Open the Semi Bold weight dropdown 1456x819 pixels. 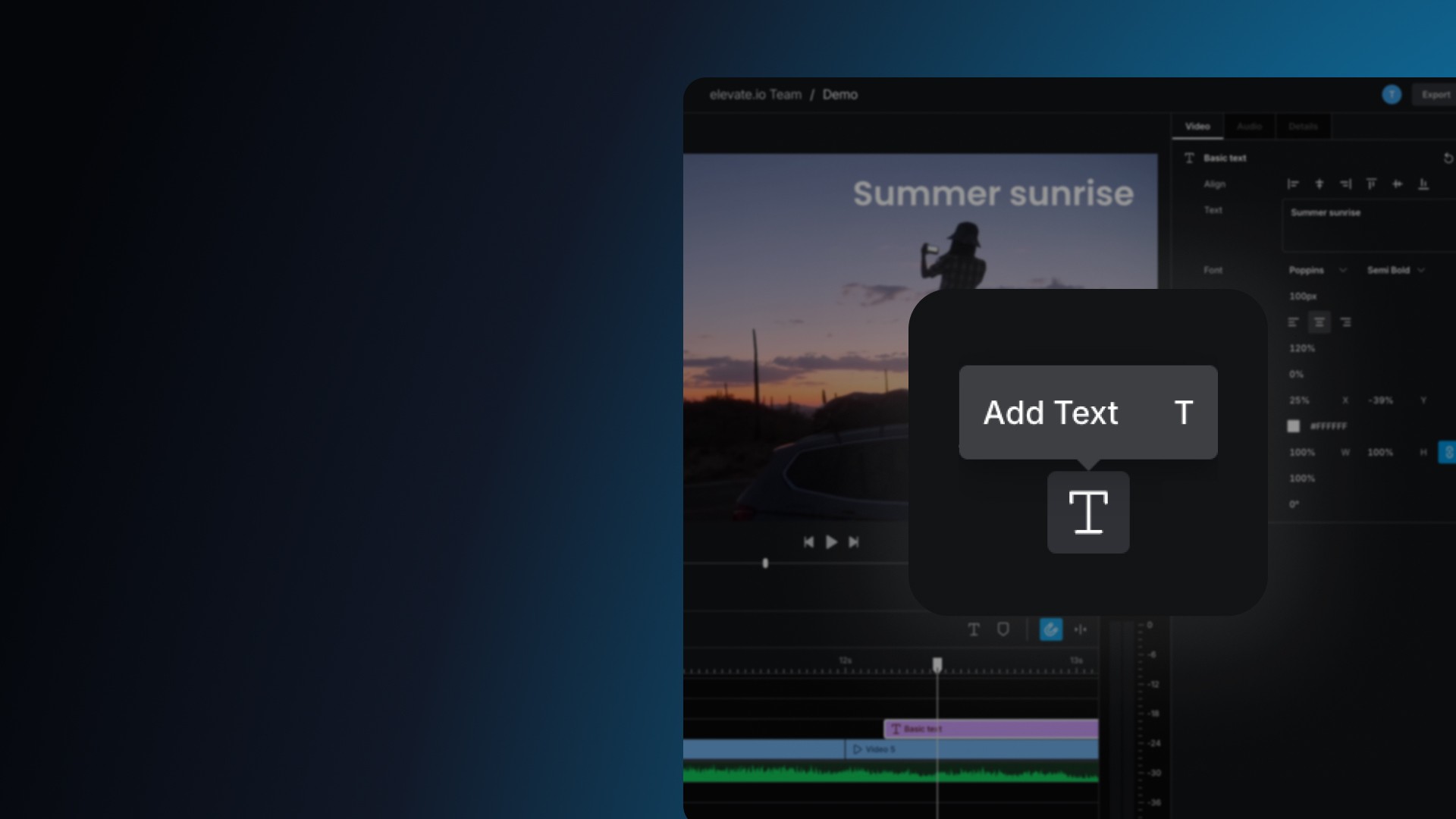point(1395,271)
